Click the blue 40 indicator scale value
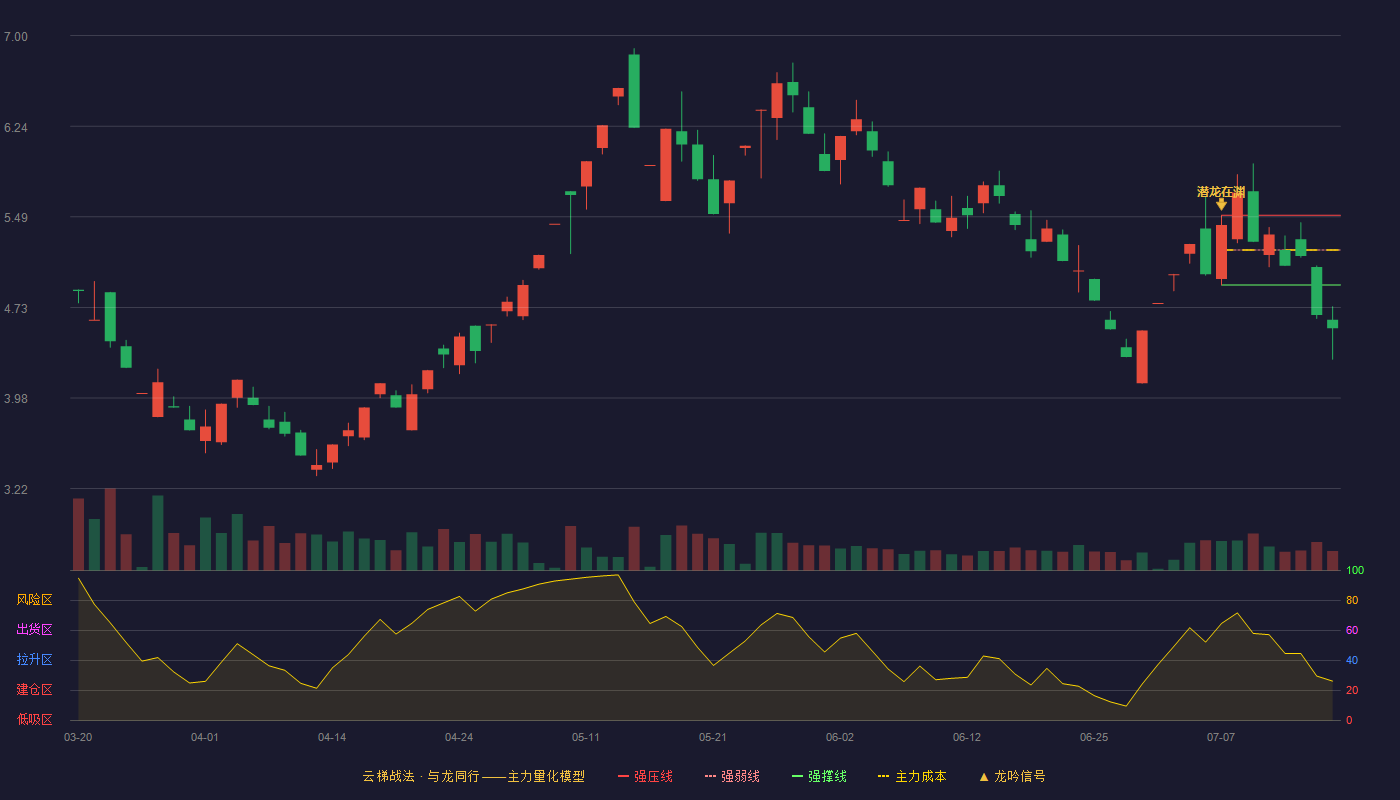Image resolution: width=1400 pixels, height=800 pixels. pyautogui.click(x=1352, y=660)
